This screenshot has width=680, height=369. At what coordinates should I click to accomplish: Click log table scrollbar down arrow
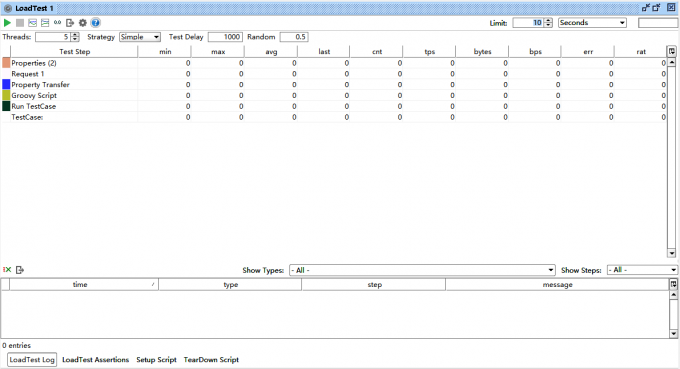pos(673,333)
